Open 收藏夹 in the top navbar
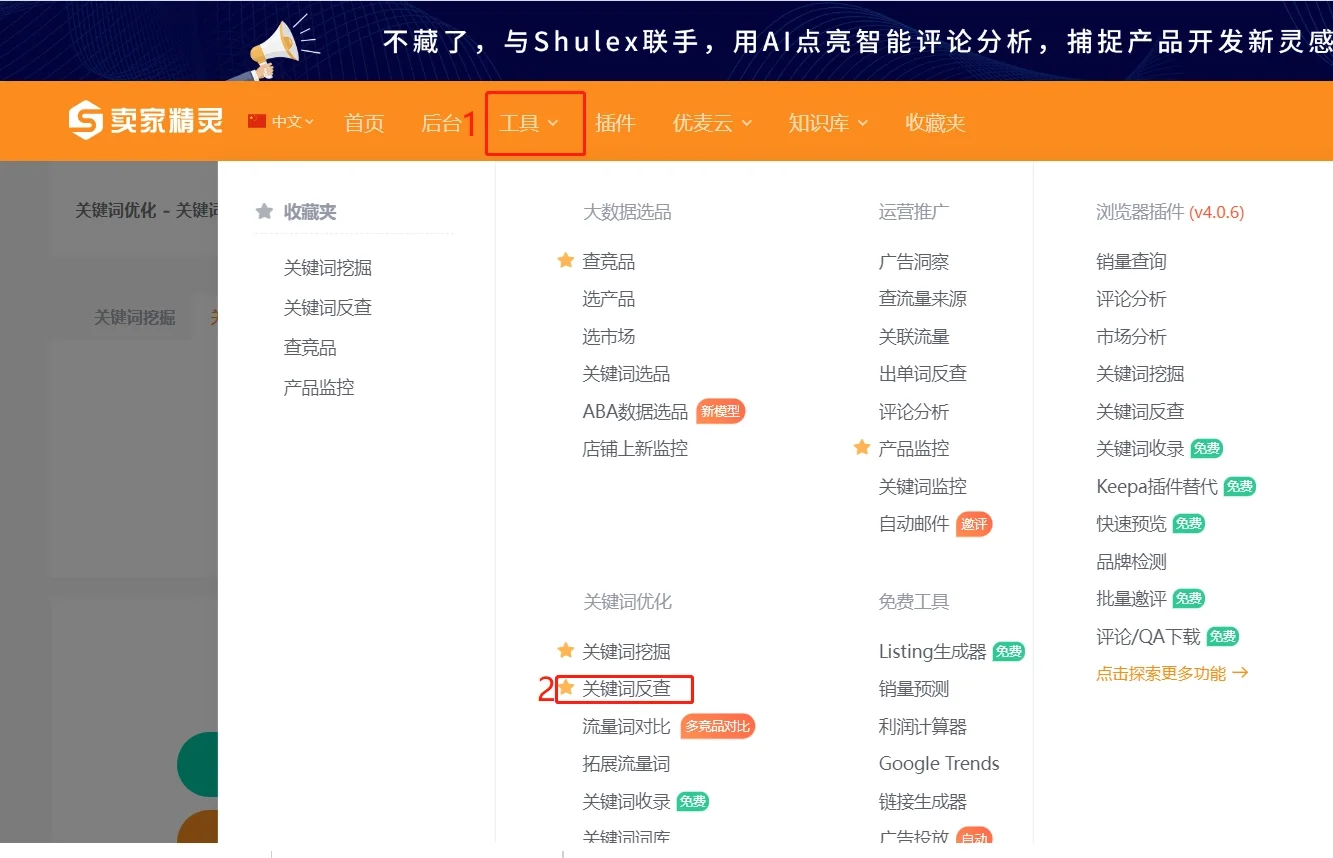The height and width of the screenshot is (858, 1333). tap(935, 123)
